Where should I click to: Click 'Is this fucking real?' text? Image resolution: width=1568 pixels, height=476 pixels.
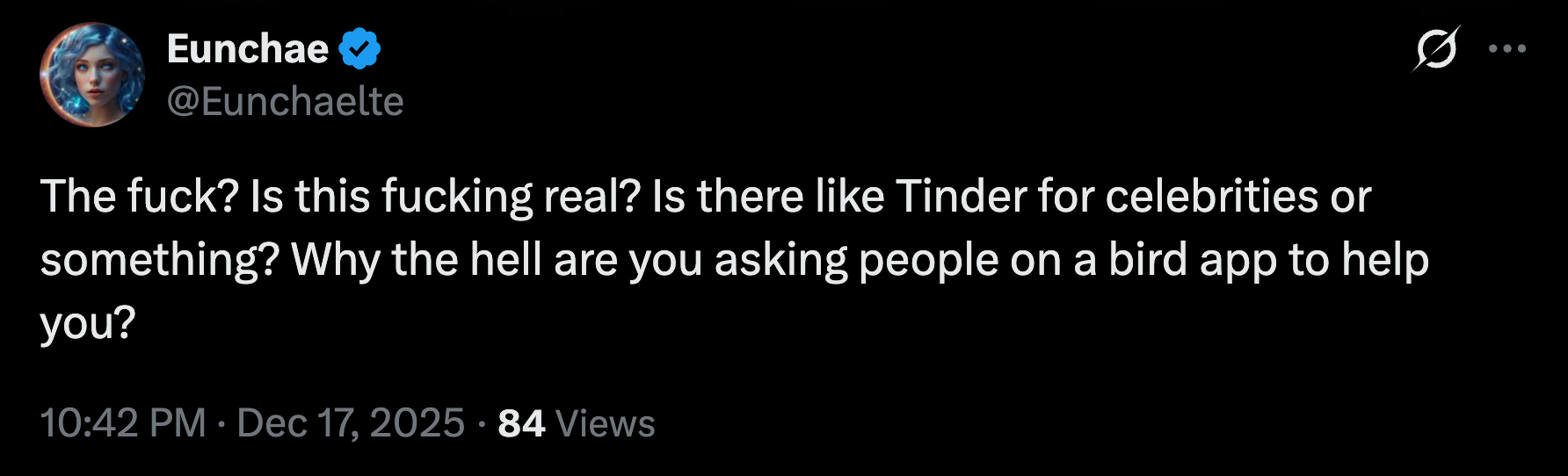pyautogui.click(x=444, y=196)
